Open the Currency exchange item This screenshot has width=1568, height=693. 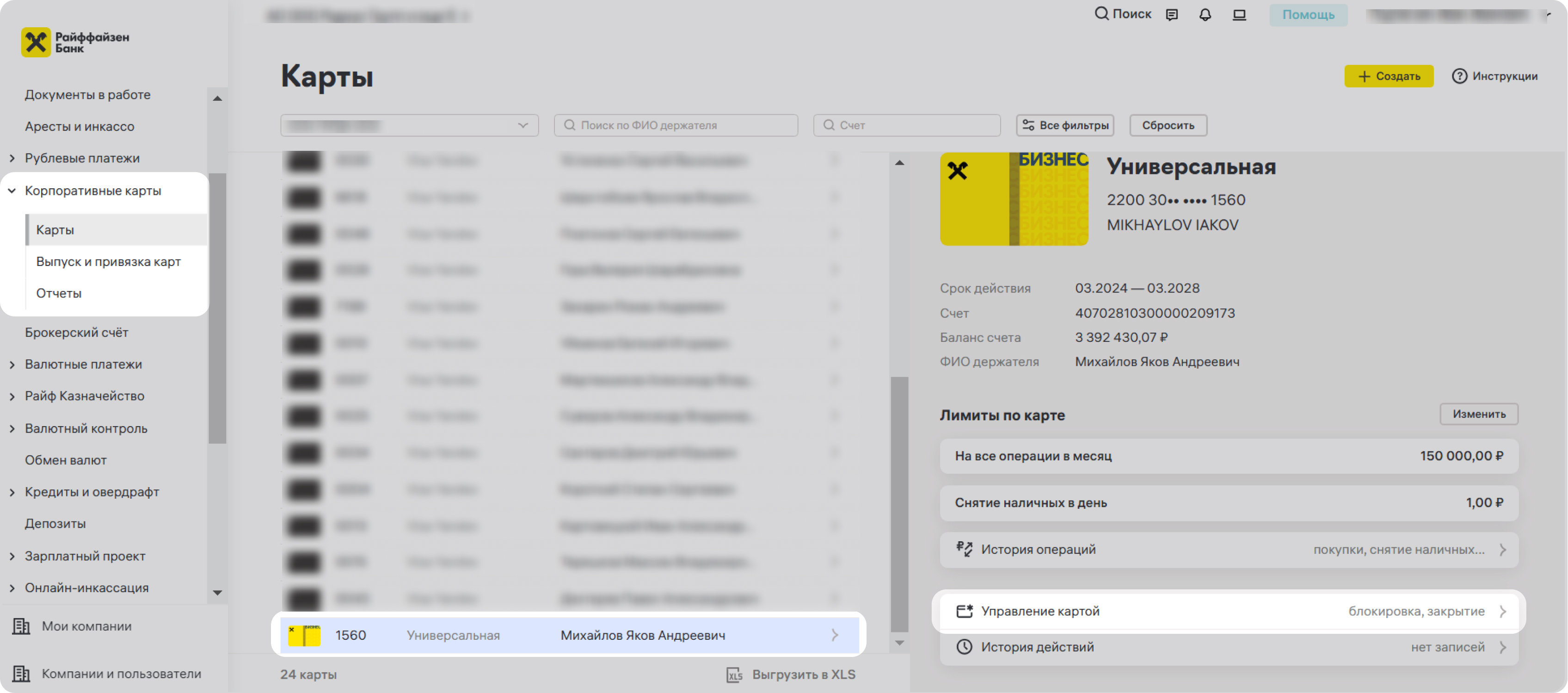pyautogui.click(x=66, y=460)
